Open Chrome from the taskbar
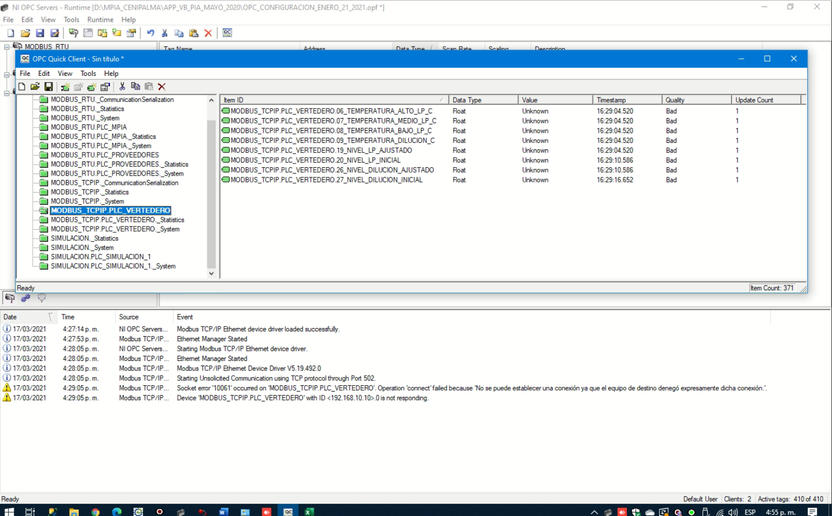 95,511
